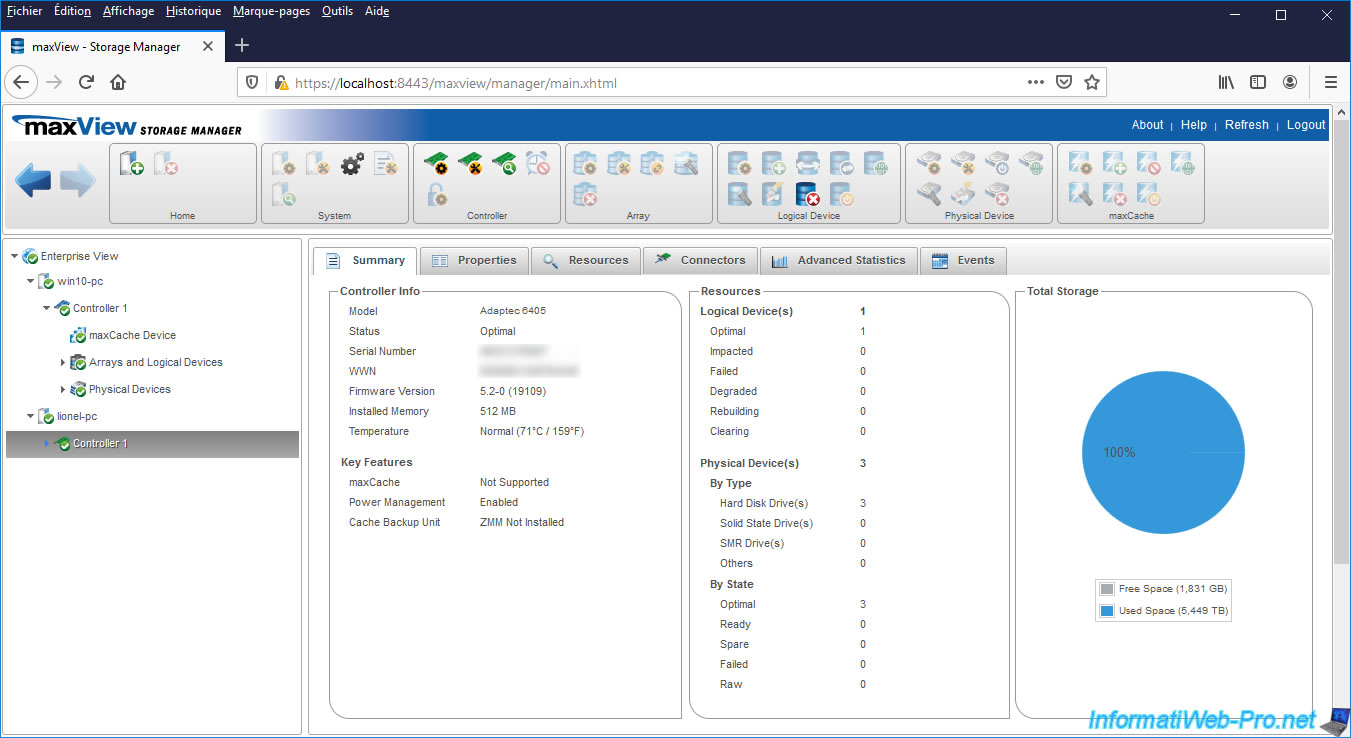
Task: Click the Firefox home icon
Action: point(118,83)
